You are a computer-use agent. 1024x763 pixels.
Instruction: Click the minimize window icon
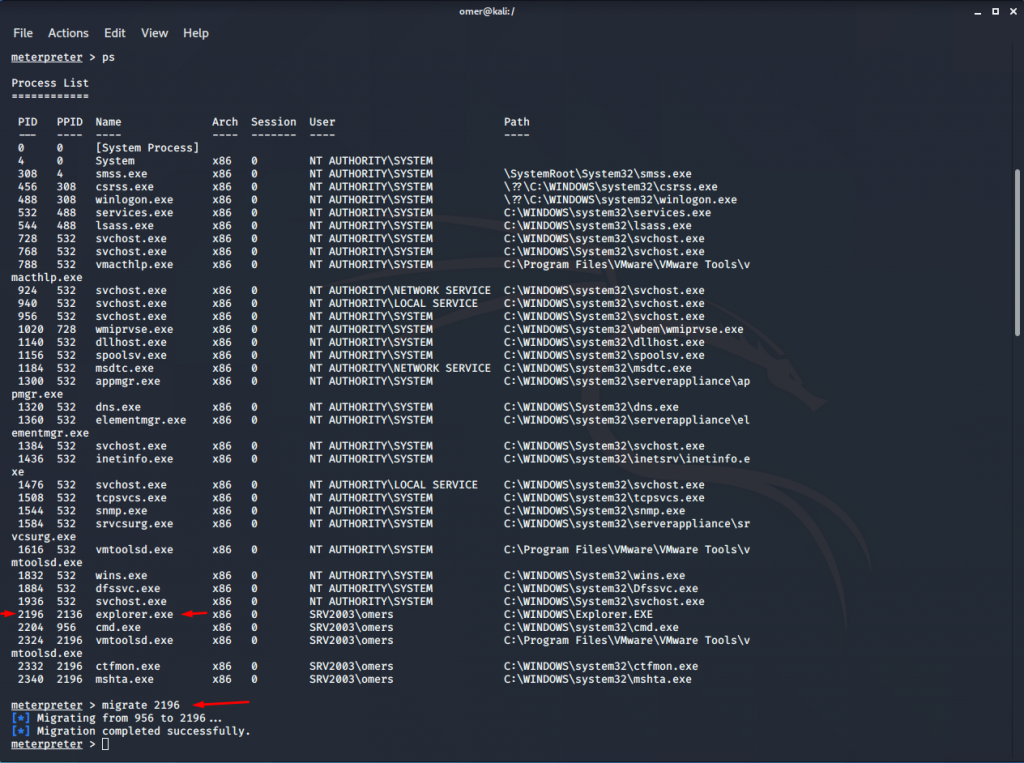click(x=977, y=11)
